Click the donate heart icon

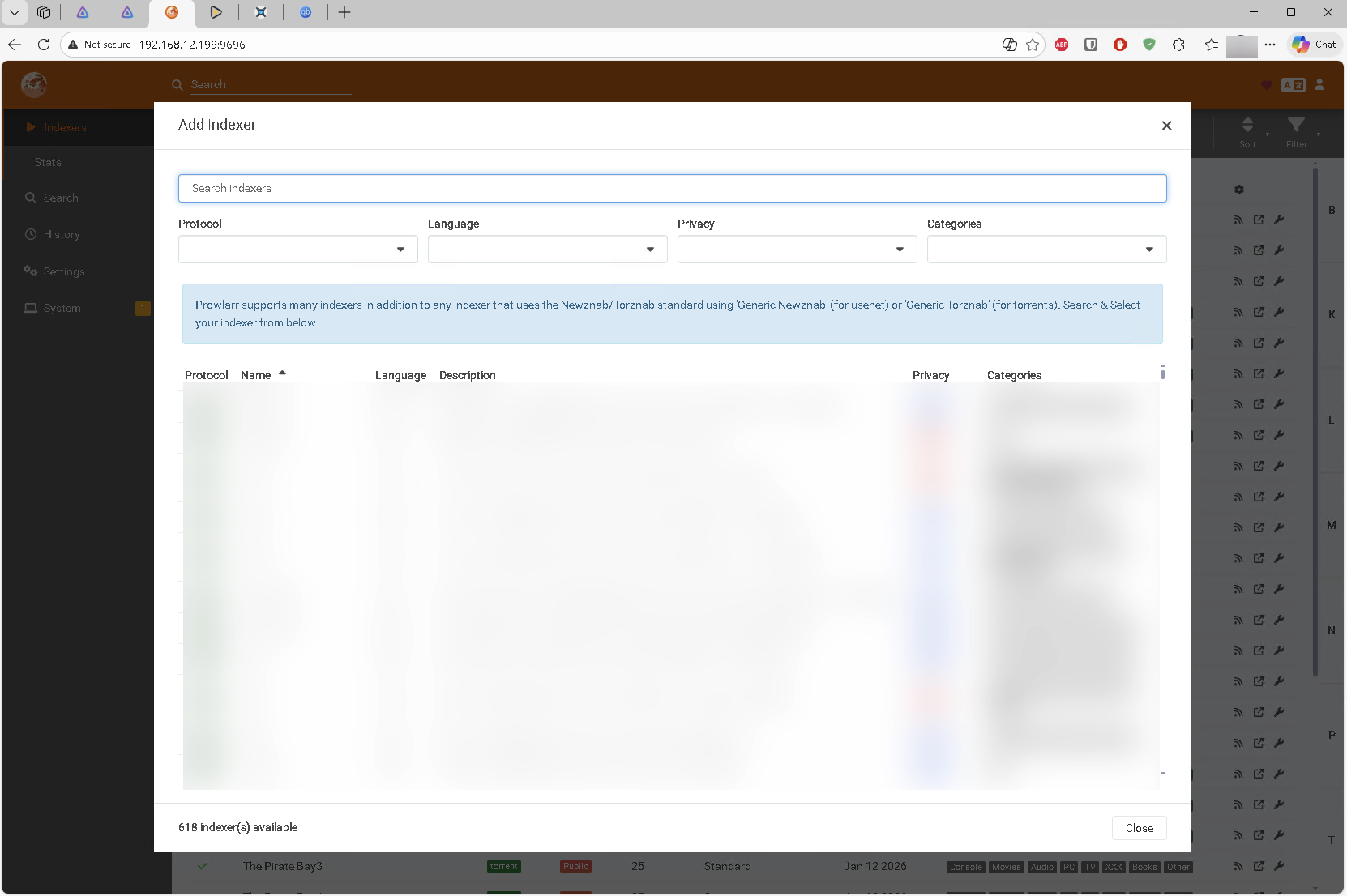pyautogui.click(x=1267, y=85)
